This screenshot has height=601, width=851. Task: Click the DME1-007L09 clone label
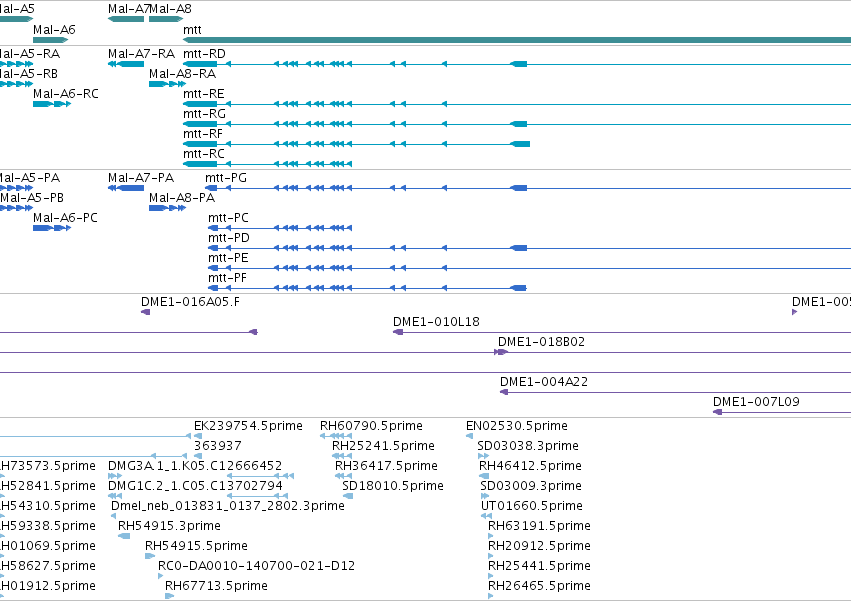coord(756,402)
